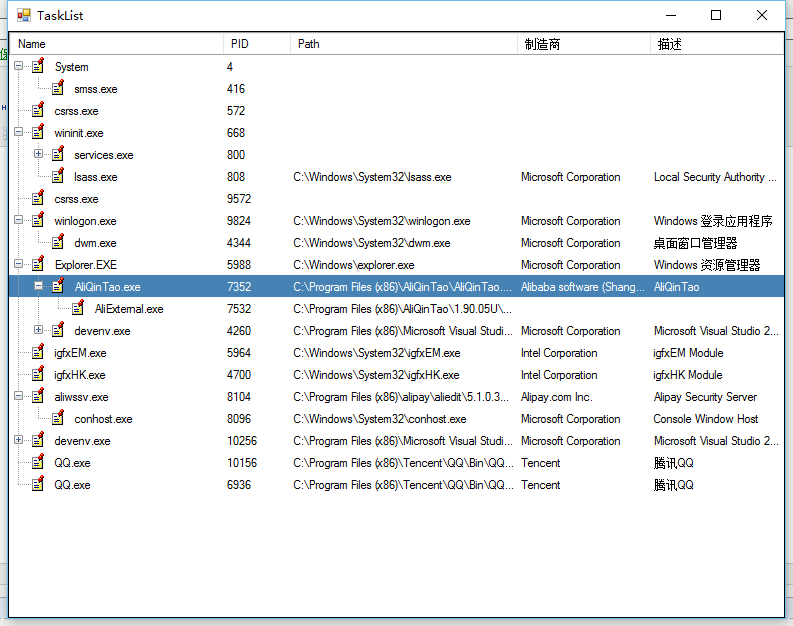Collapse the wininit.exe tree node
This screenshot has width=793, height=626.
pos(19,132)
